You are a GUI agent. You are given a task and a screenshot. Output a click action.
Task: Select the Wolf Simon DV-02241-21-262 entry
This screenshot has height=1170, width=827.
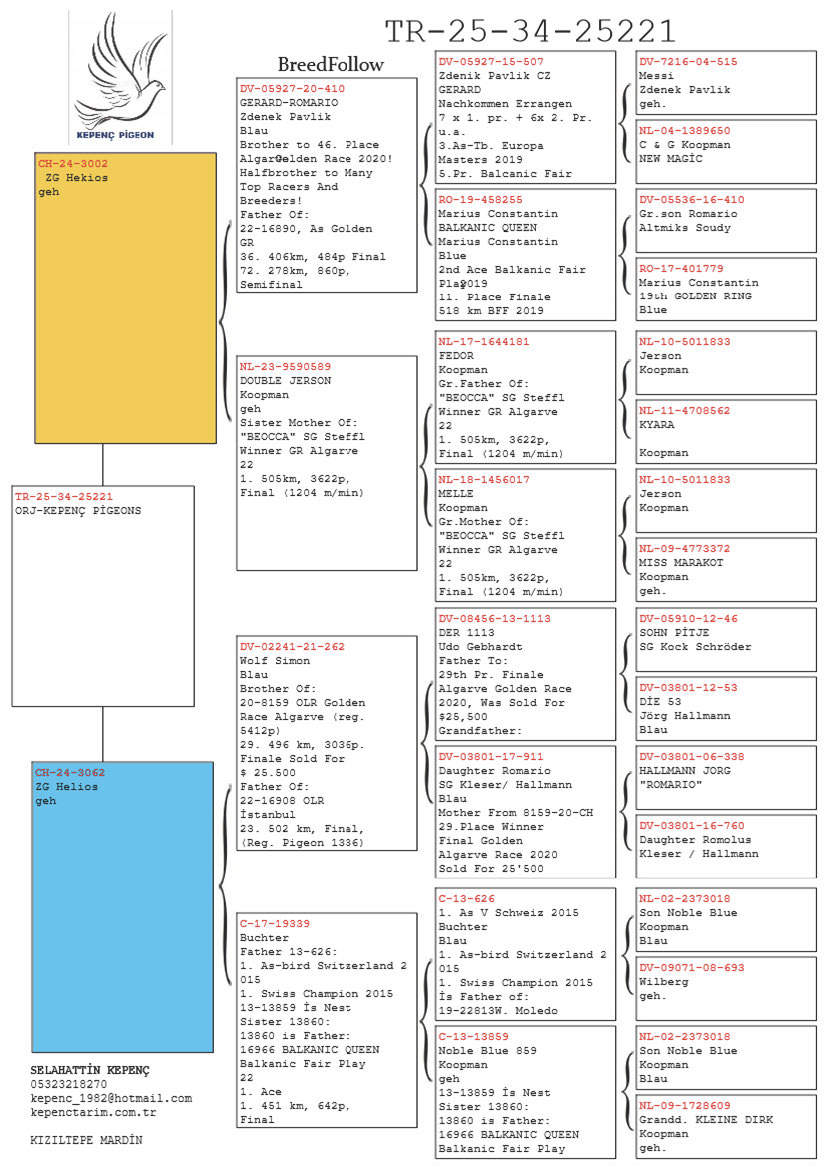[x=327, y=744]
